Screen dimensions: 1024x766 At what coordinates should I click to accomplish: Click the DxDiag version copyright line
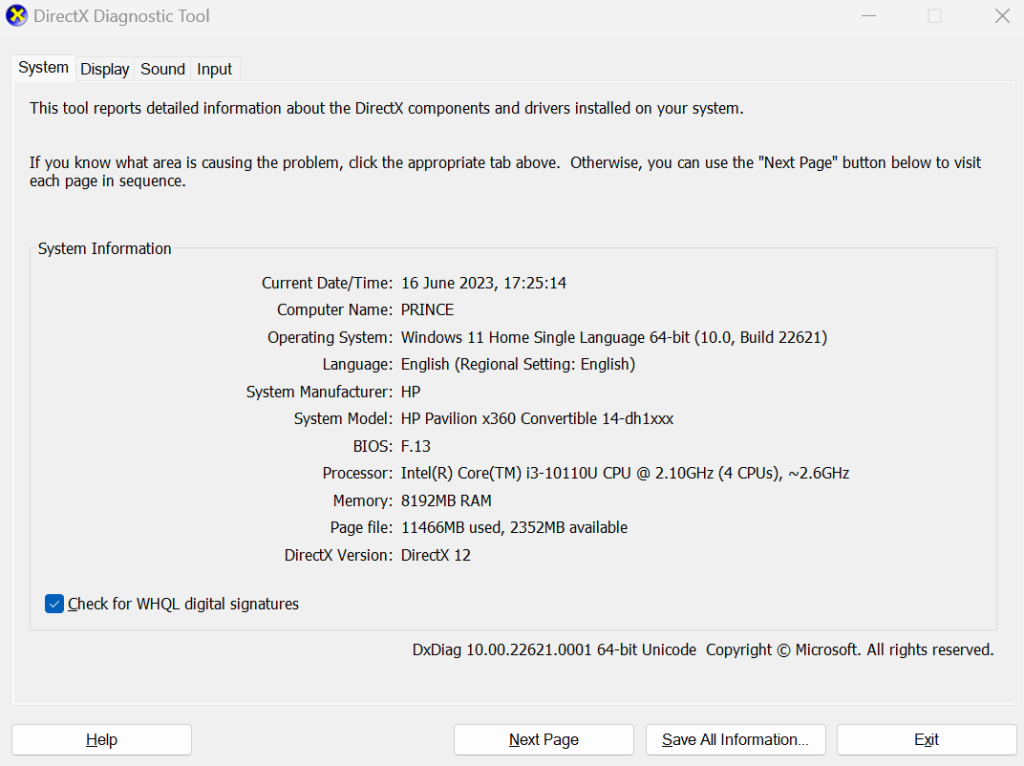(703, 650)
